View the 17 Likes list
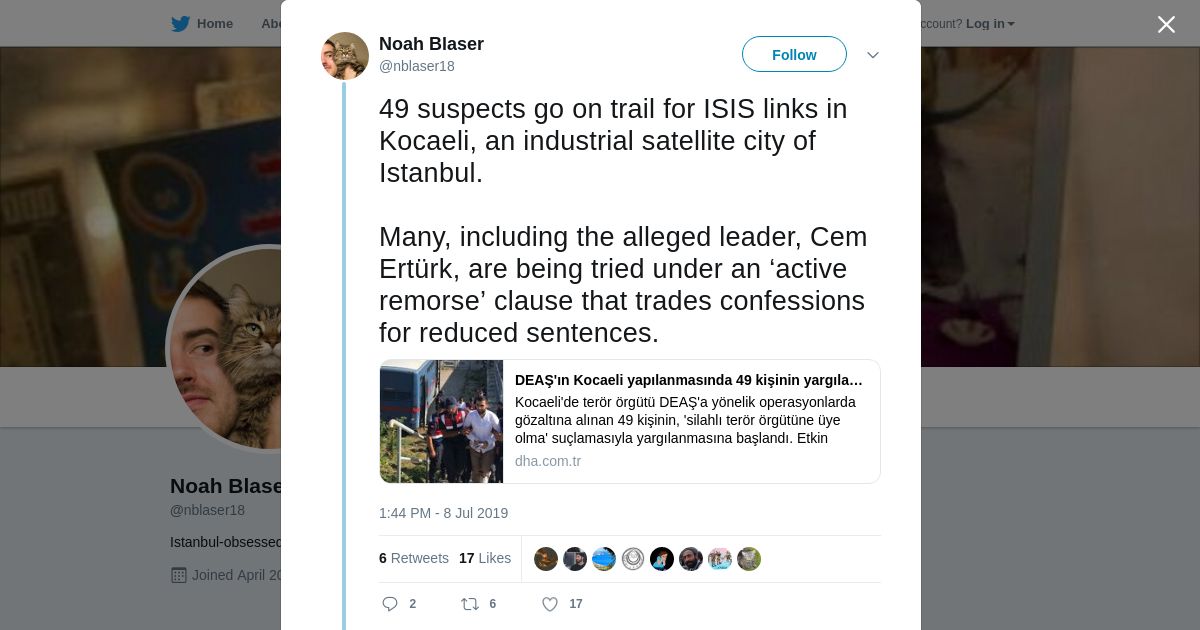This screenshot has height=630, width=1200. 485,558
